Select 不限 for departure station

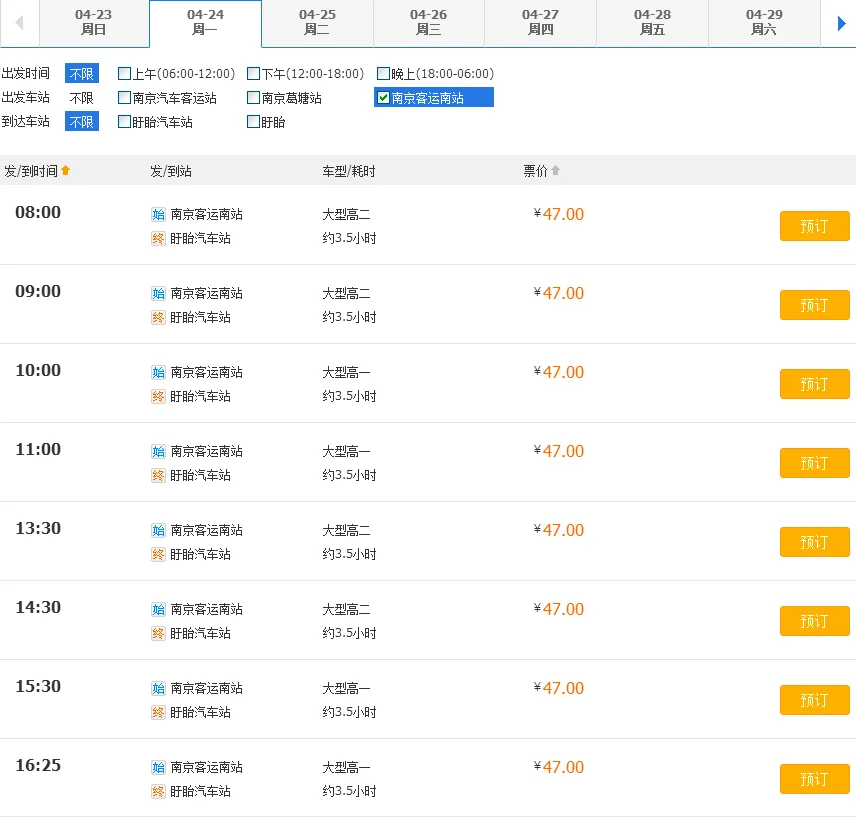(81, 98)
